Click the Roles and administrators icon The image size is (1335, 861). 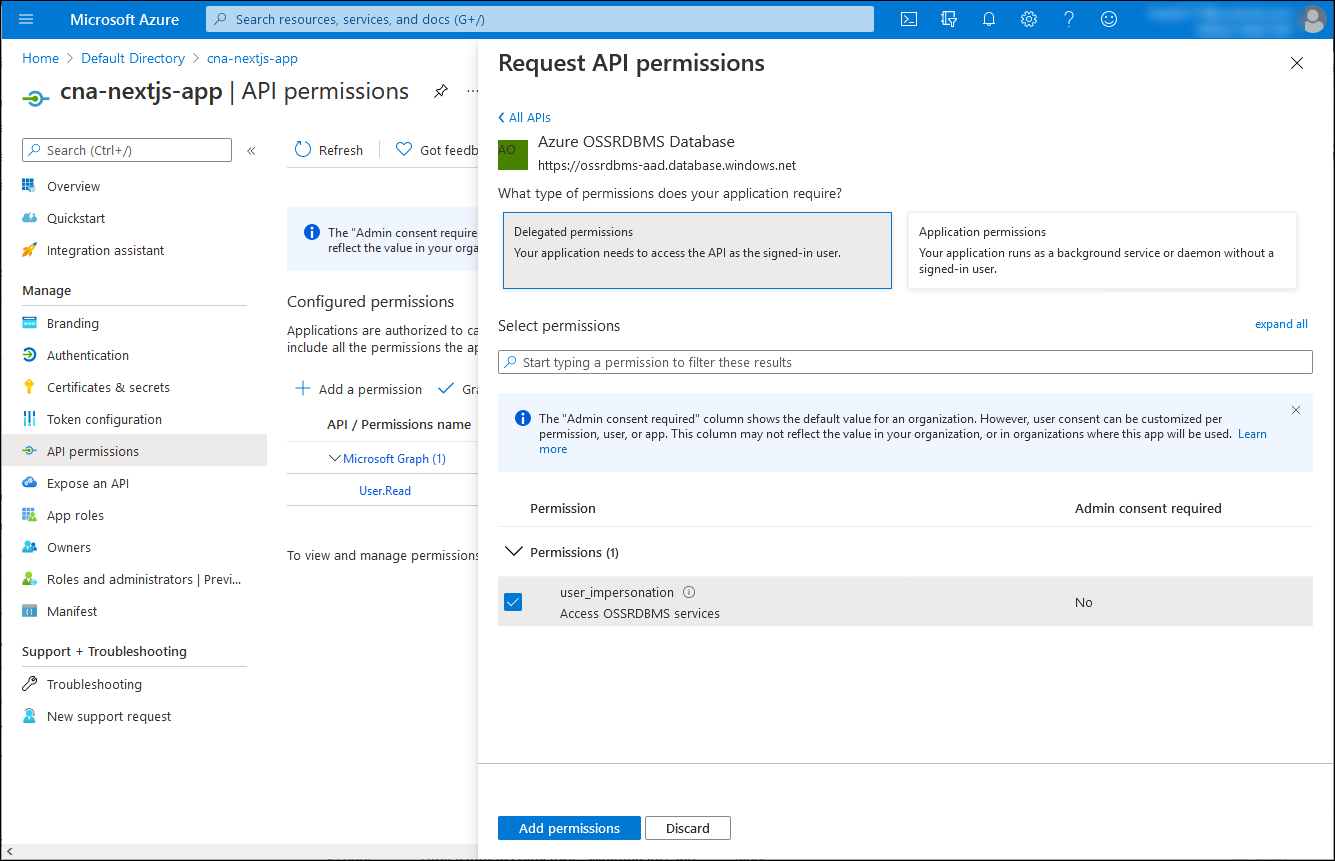pos(29,579)
